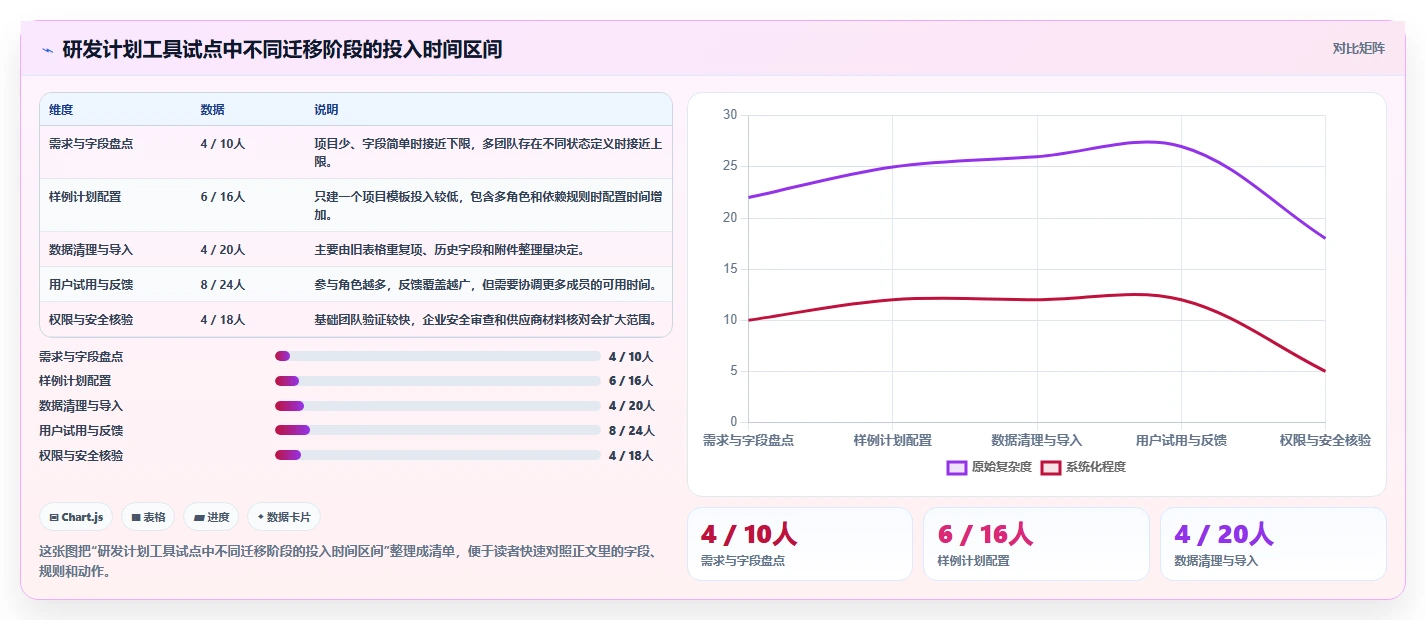Click the footer paragraph starting 这张图把
The height and width of the screenshot is (620, 1426).
348,562
